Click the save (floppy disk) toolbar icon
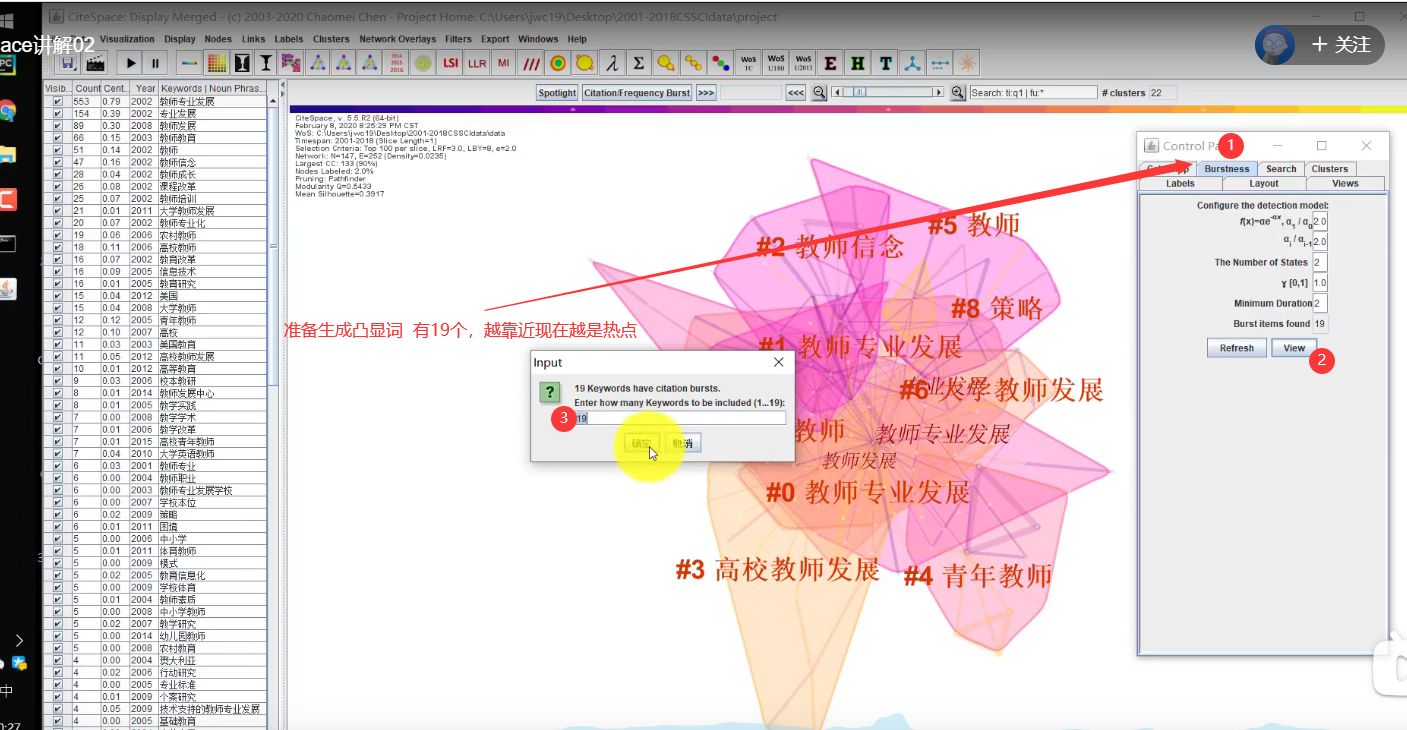 pos(68,63)
